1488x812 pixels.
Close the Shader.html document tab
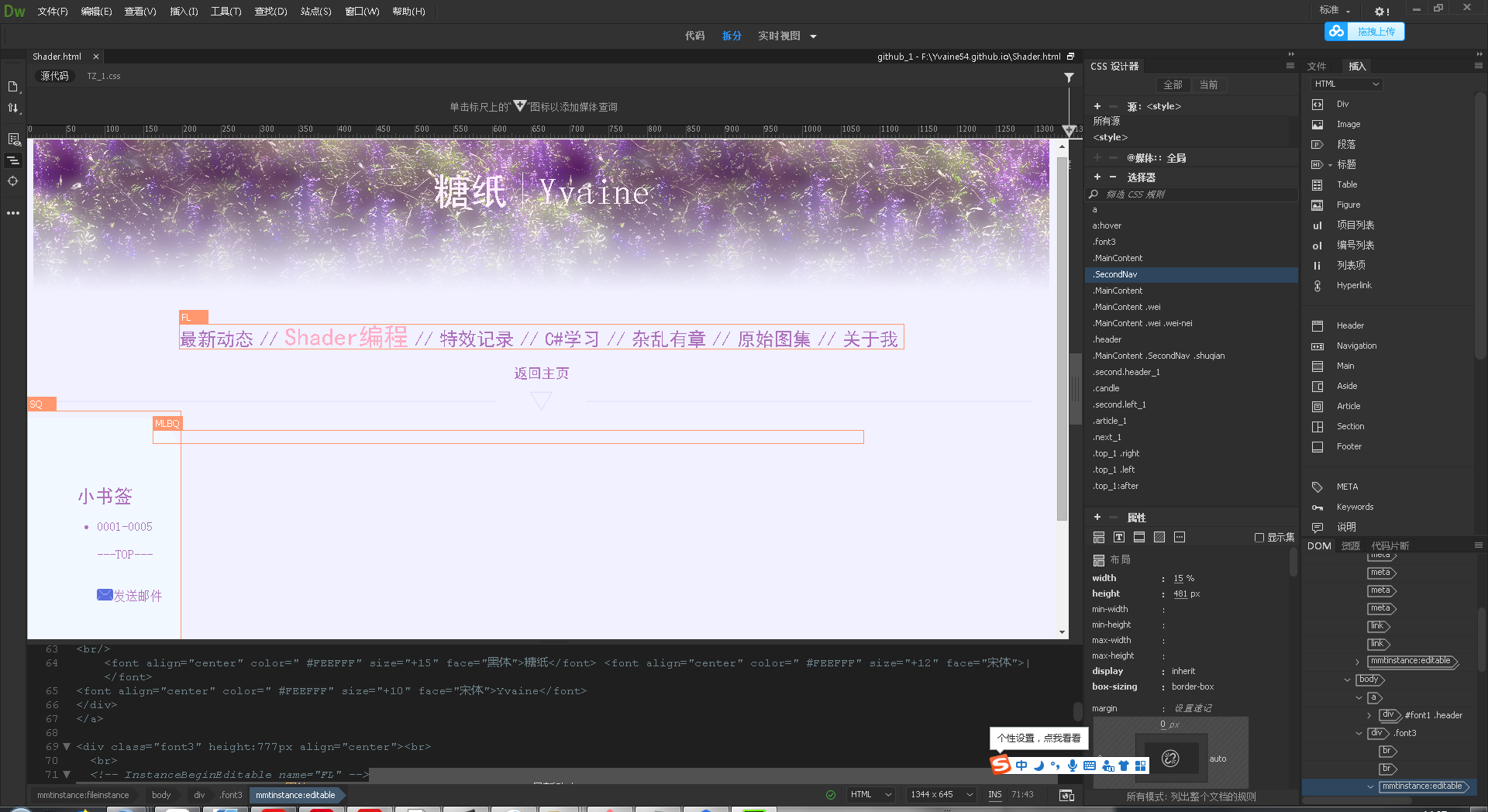click(x=96, y=57)
